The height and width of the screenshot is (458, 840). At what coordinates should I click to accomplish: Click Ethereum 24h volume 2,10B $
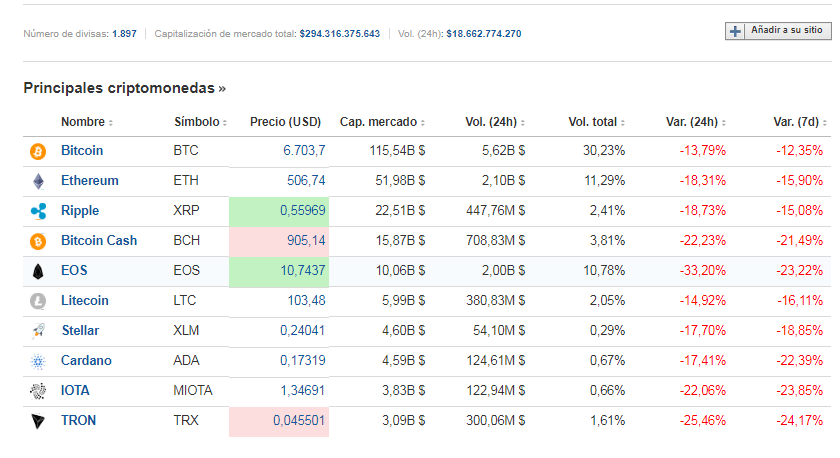pyautogui.click(x=503, y=181)
